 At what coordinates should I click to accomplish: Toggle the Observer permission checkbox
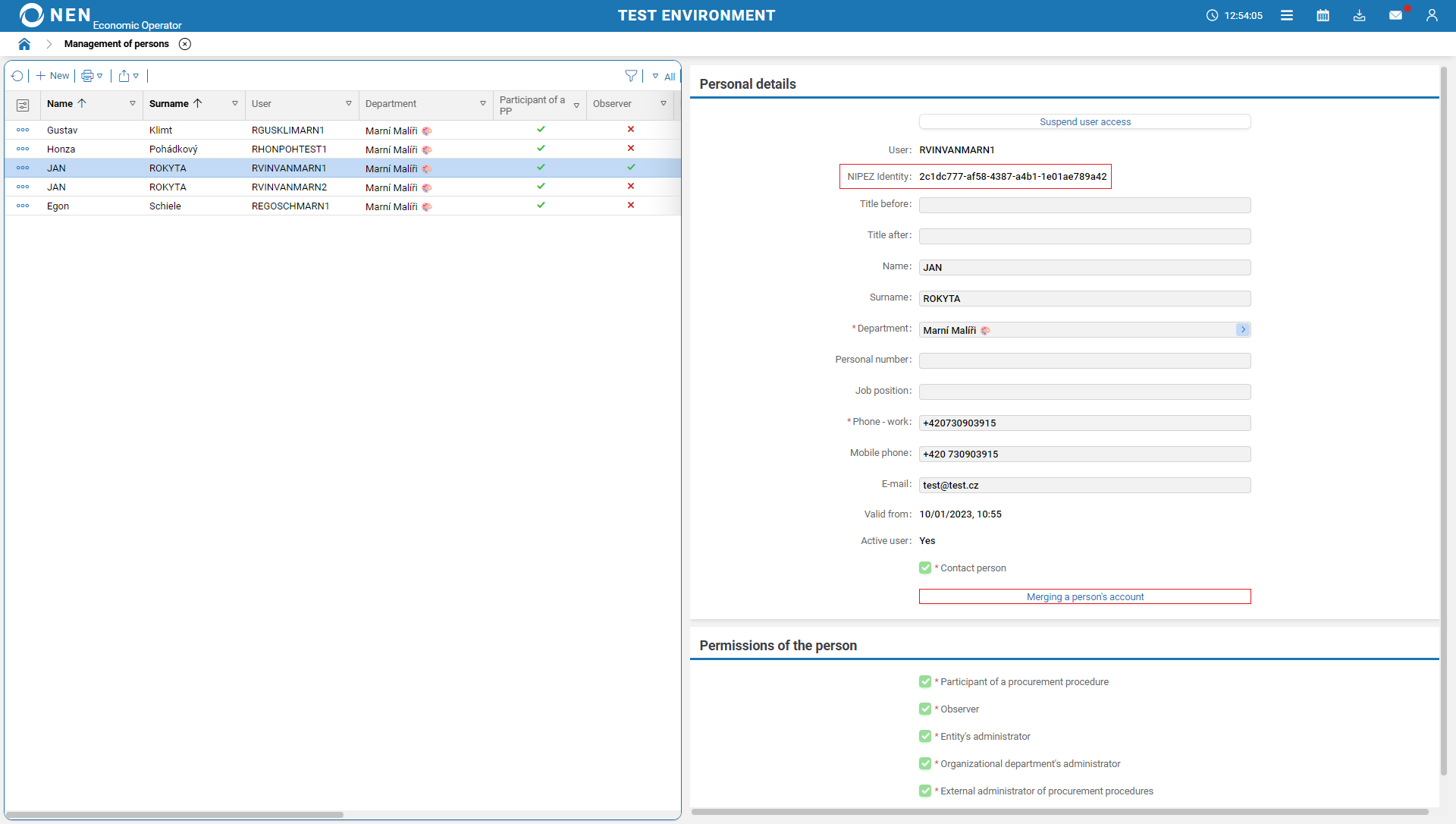(925, 709)
